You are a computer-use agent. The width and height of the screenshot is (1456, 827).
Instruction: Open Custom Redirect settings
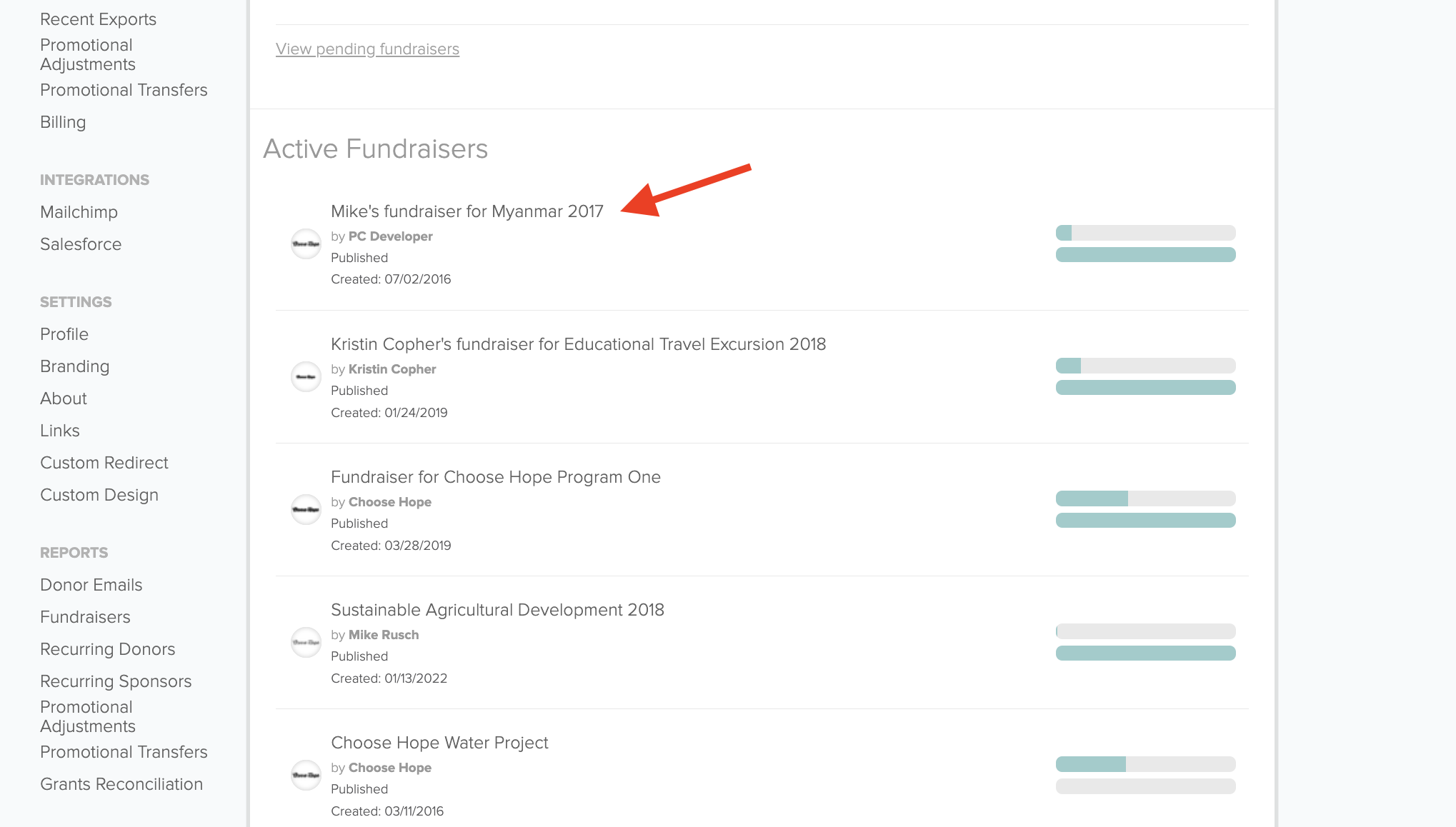104,463
